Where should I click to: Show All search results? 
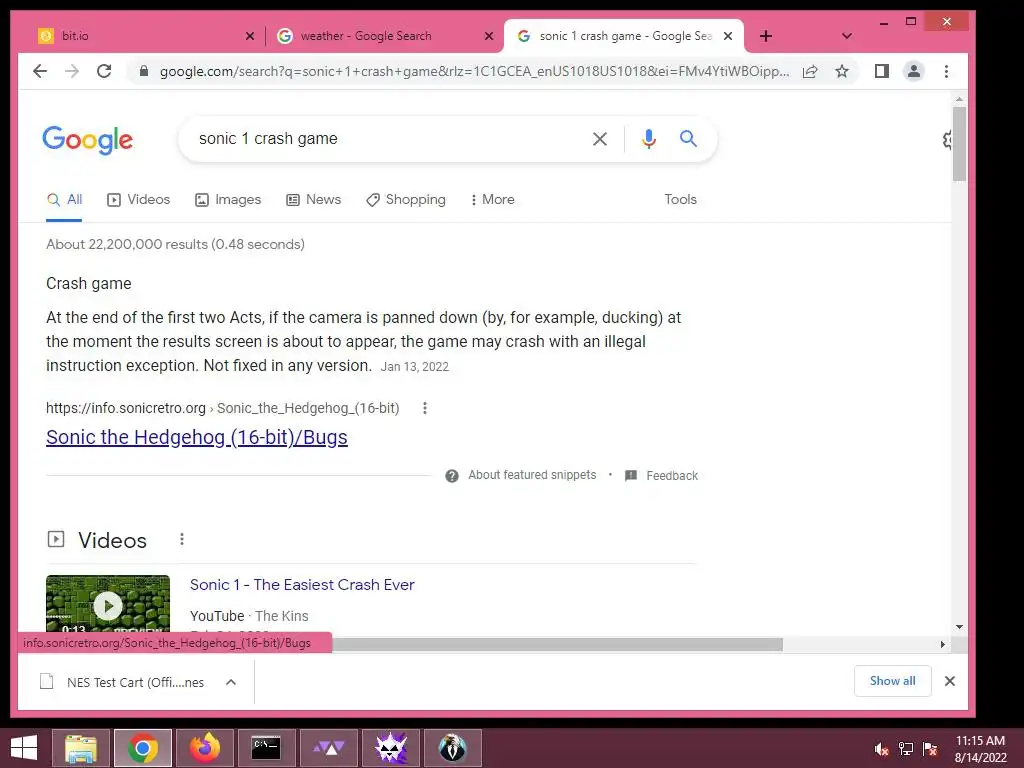(x=64, y=199)
